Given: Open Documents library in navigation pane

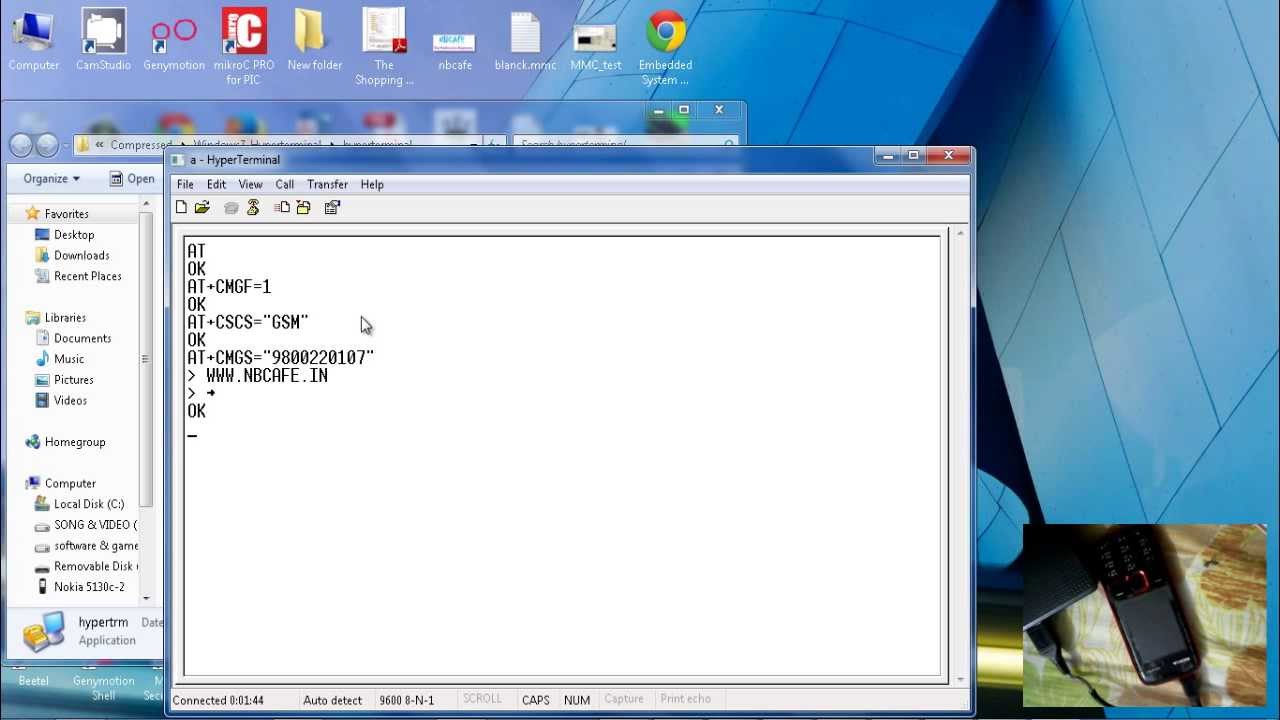Looking at the screenshot, I should pyautogui.click(x=73, y=338).
